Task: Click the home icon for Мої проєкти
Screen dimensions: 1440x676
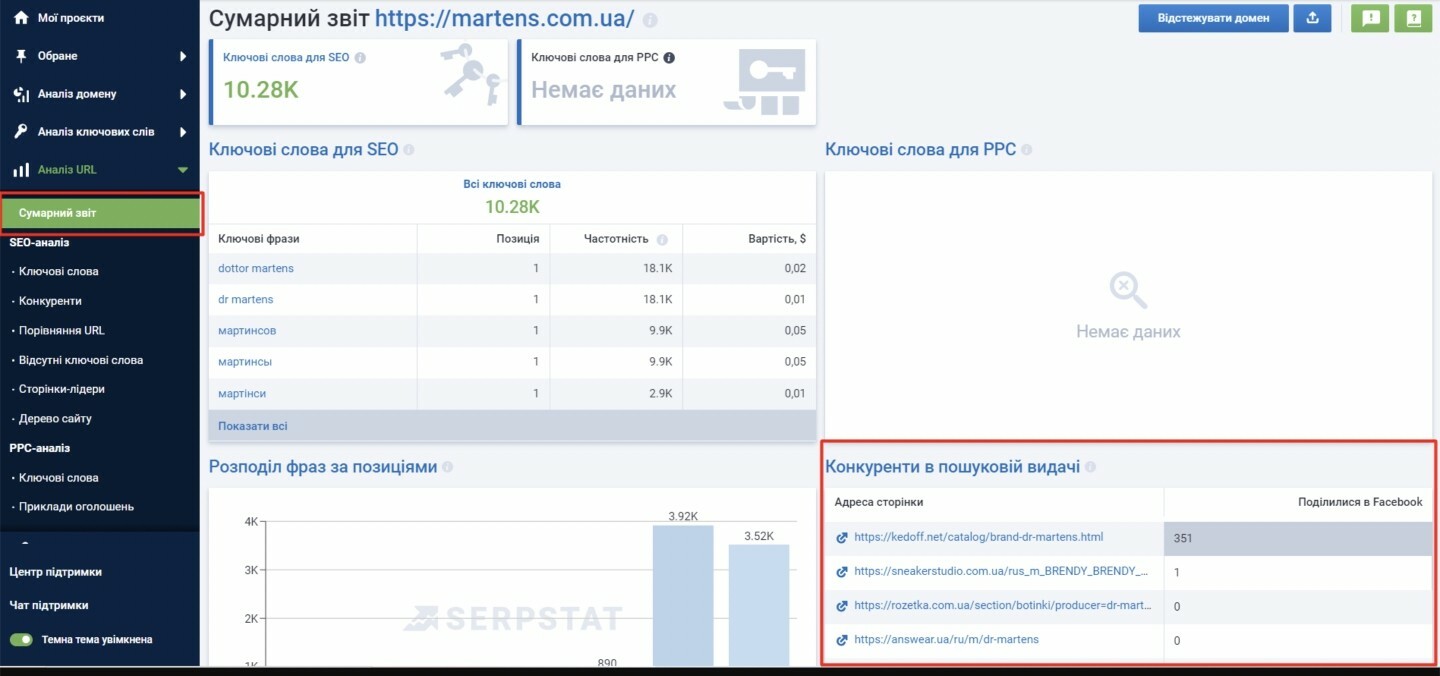Action: [21, 18]
